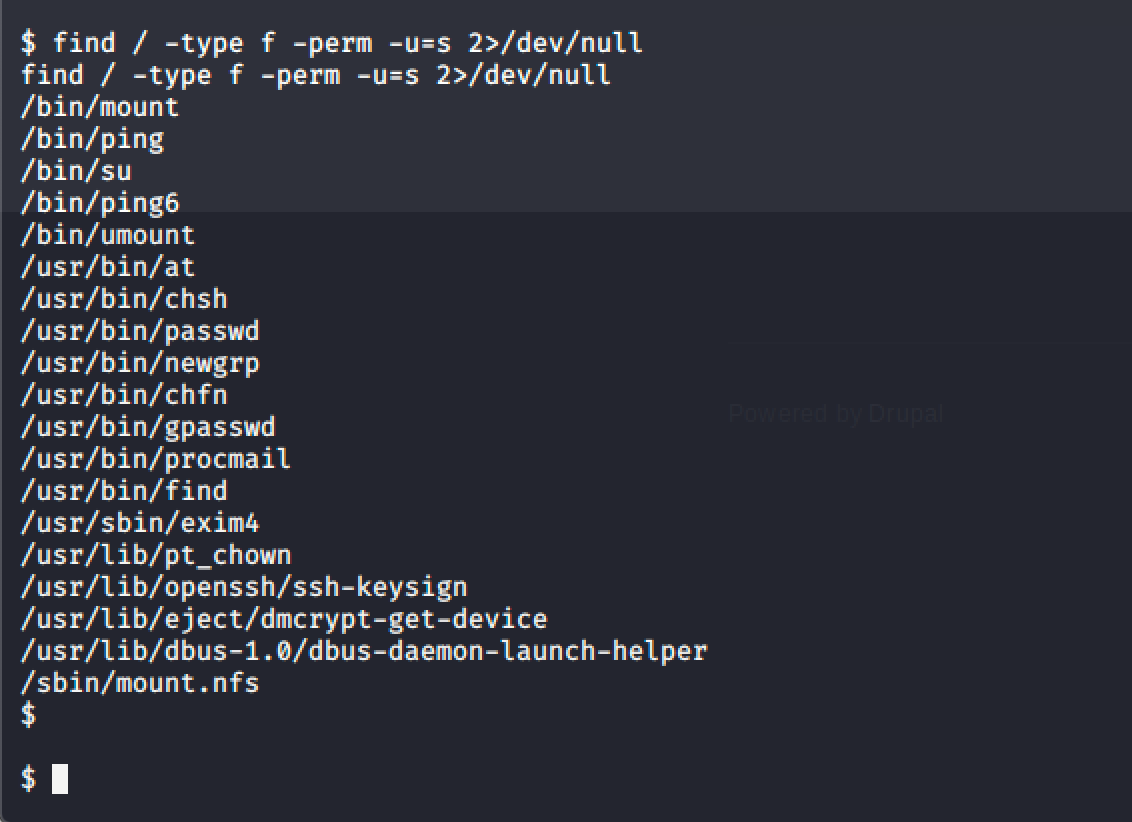1132x822 pixels.
Task: Click the /usr/sbin/exim4 line
Action: [x=140, y=523]
